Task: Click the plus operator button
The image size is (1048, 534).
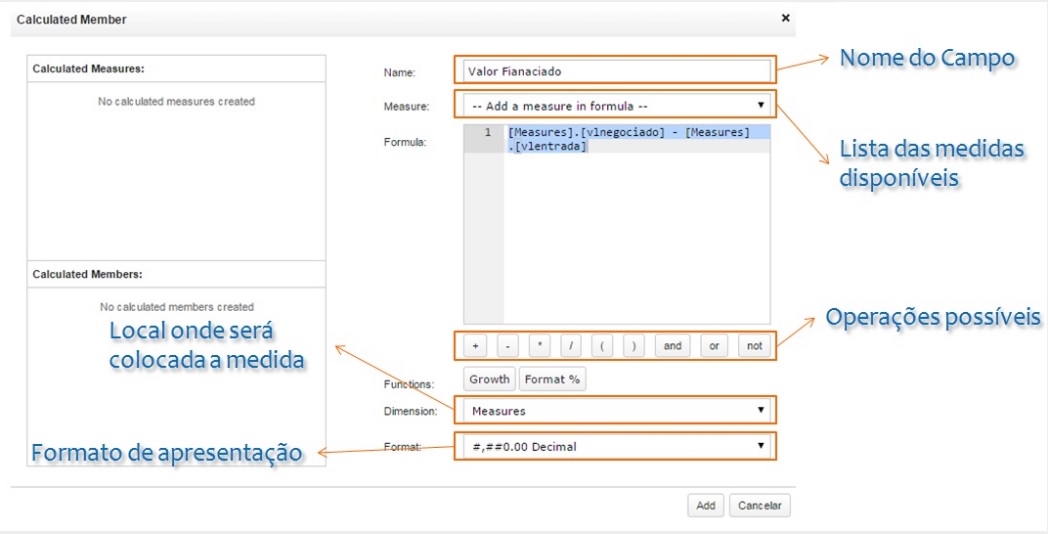Action: (x=475, y=346)
